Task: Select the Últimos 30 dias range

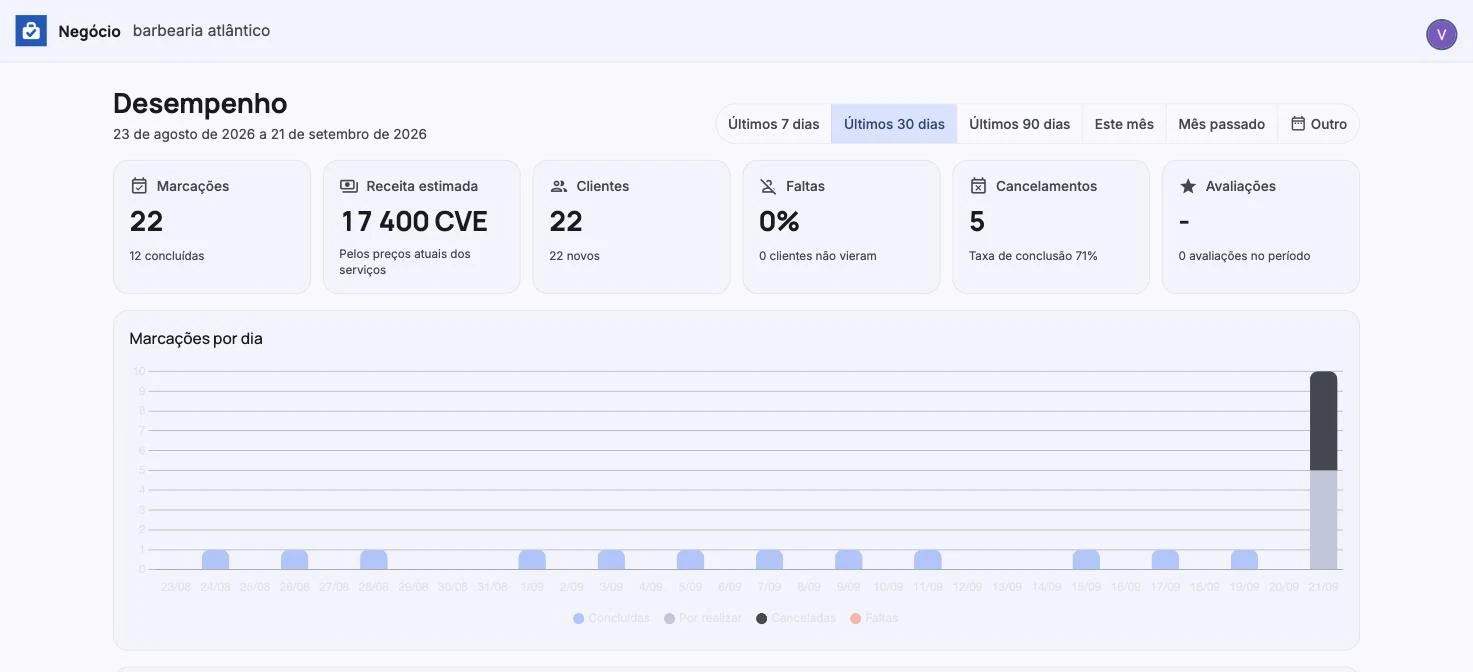Action: tap(894, 124)
